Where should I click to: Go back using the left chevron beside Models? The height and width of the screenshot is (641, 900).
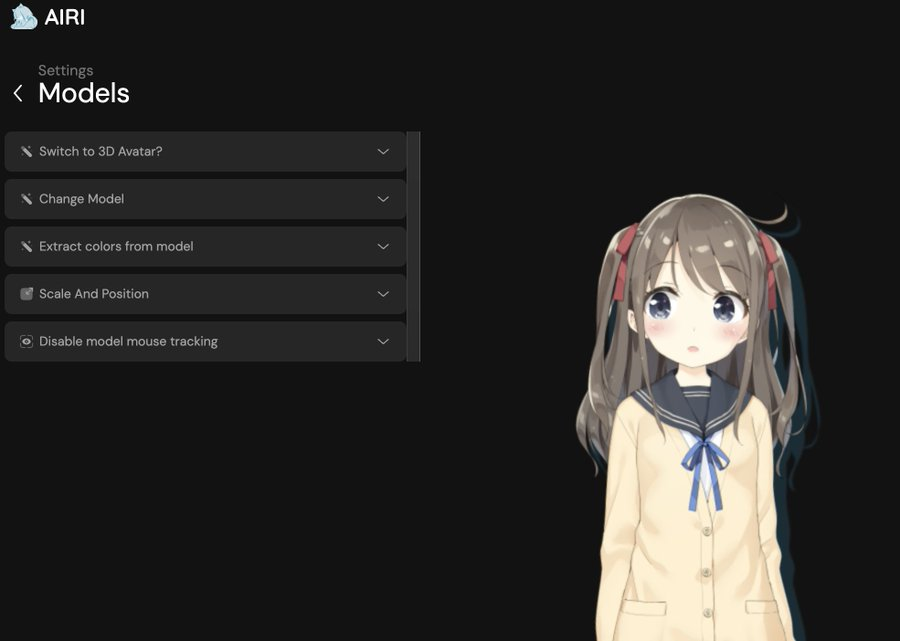18,93
